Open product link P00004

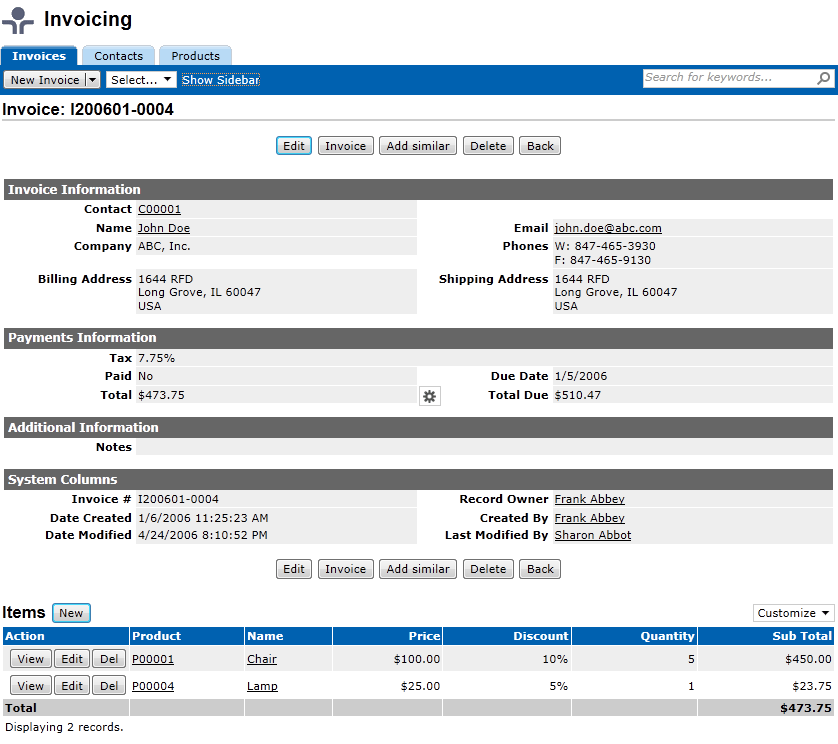tap(153, 686)
